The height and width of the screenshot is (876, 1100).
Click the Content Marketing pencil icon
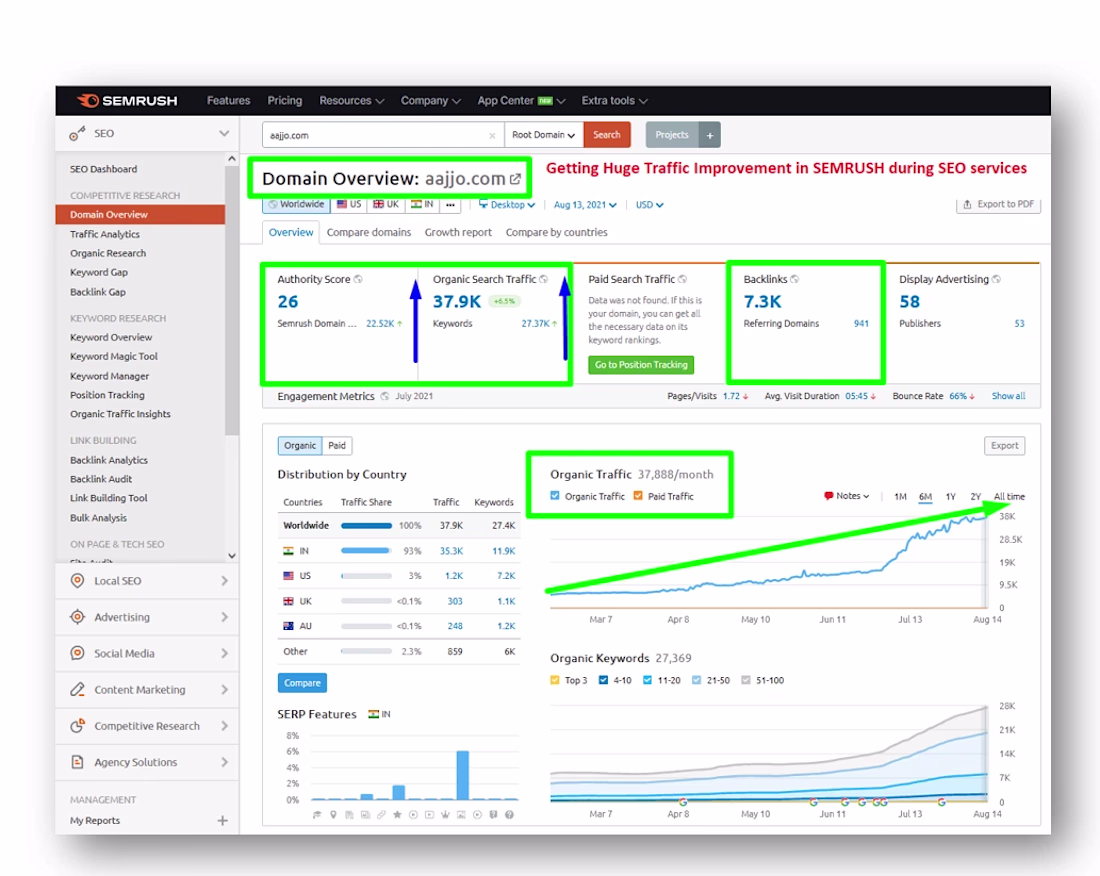click(78, 689)
